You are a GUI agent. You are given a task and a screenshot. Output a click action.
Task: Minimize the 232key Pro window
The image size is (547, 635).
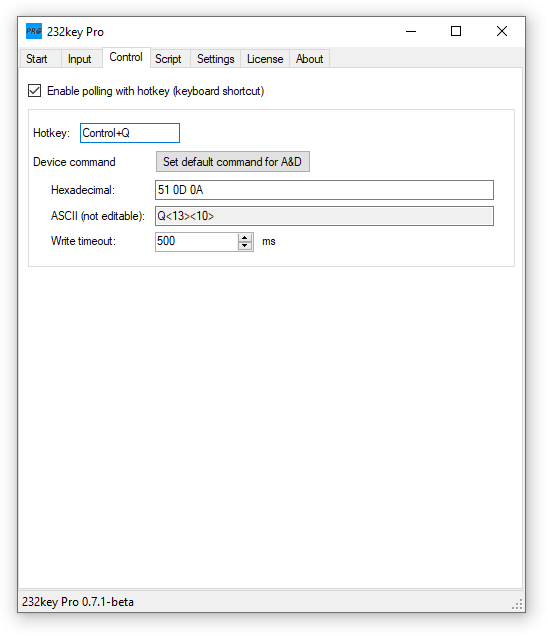point(411,31)
